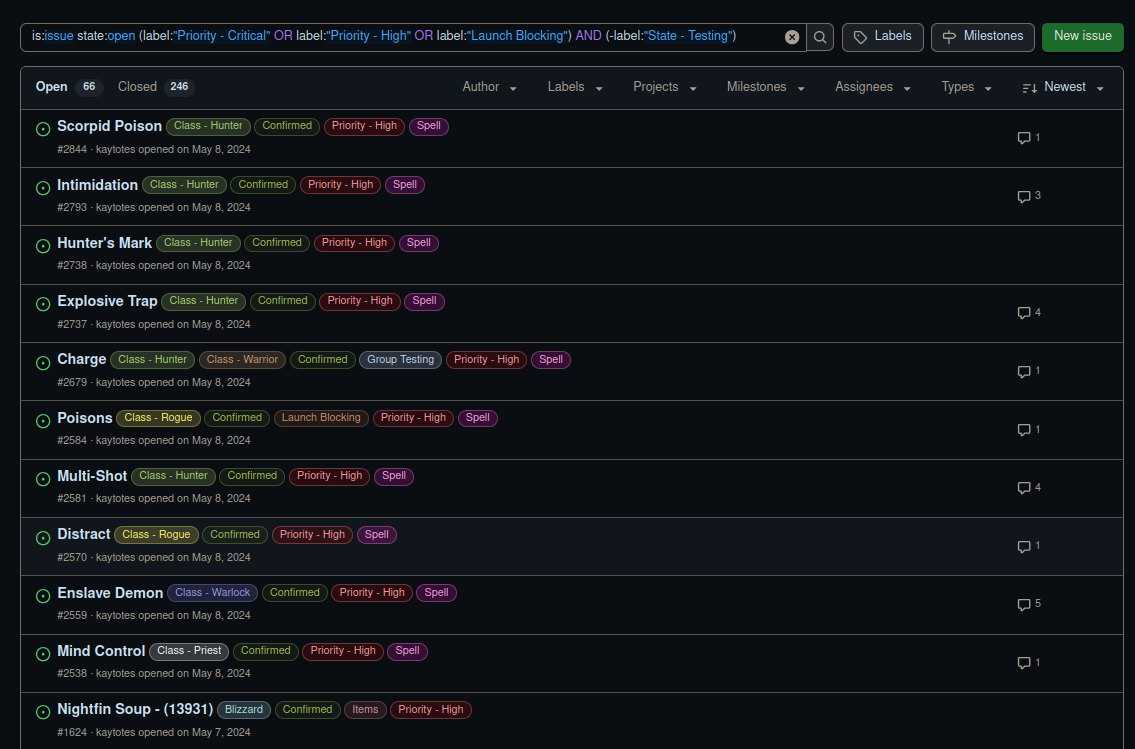Expand the Assignees filter dropdown

[872, 87]
